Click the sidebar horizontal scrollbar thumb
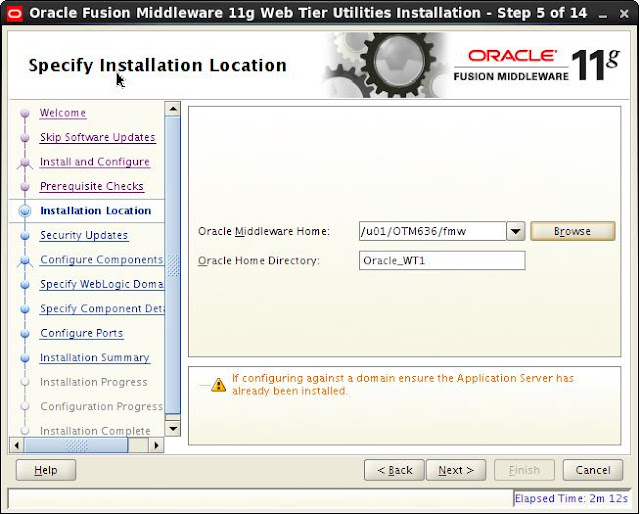The height and width of the screenshot is (514, 640). point(76,445)
